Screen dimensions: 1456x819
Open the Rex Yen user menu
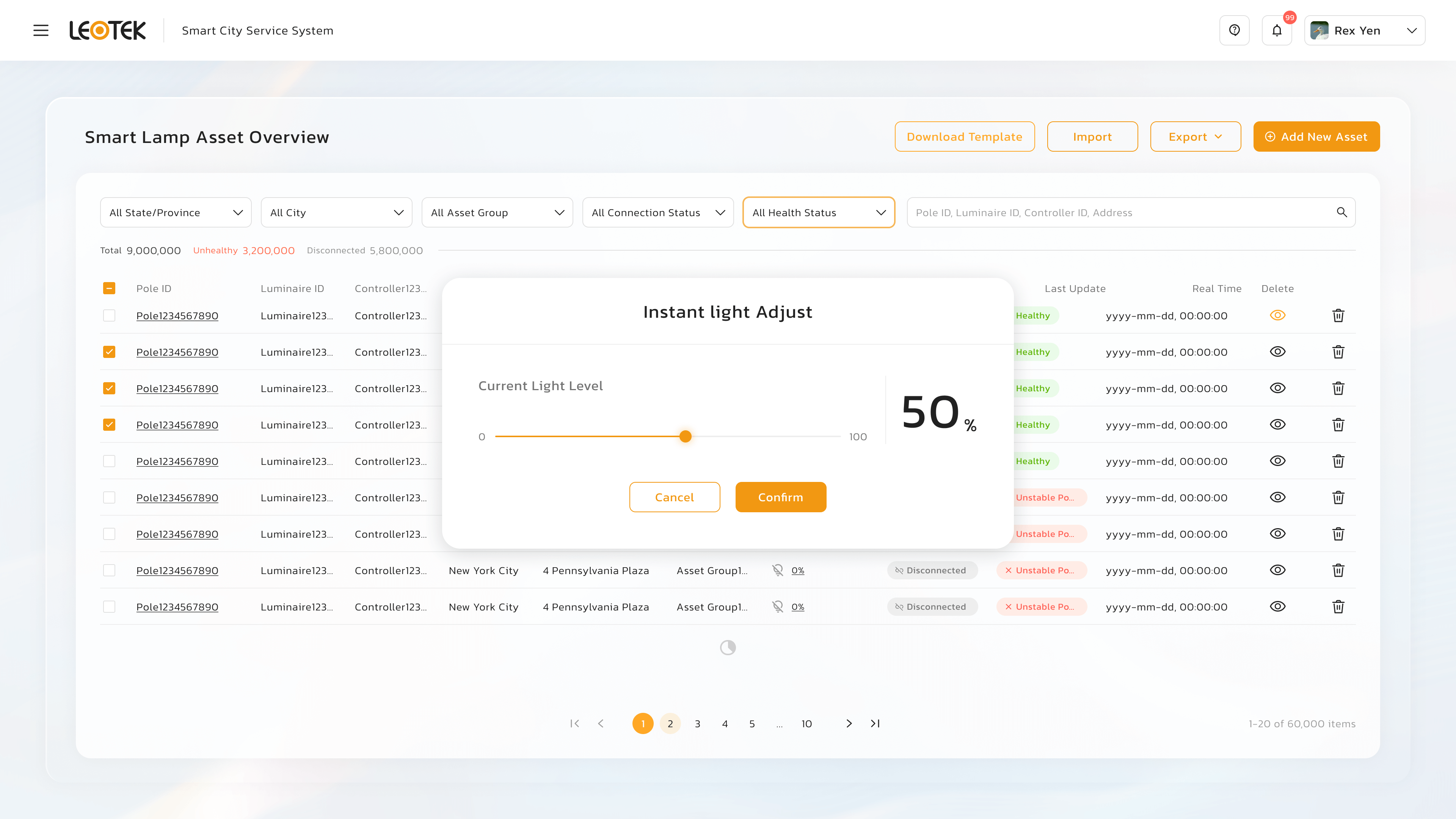[1365, 30]
